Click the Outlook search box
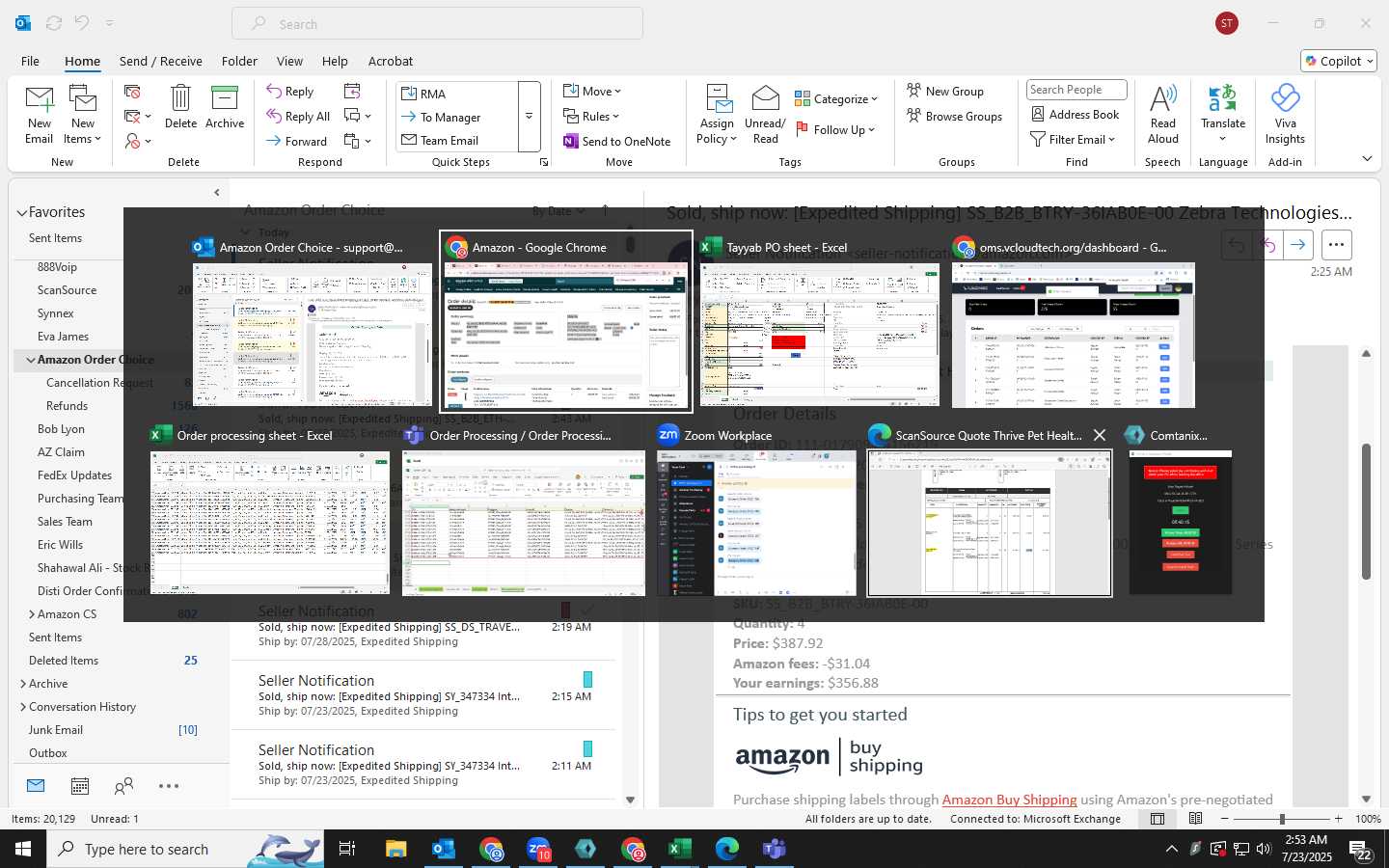The height and width of the screenshot is (868, 1389). pos(437,24)
